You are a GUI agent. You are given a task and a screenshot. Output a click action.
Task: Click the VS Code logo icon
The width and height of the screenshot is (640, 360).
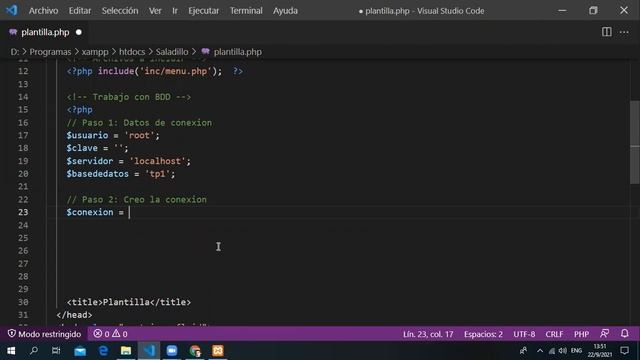pyautogui.click(x=11, y=10)
